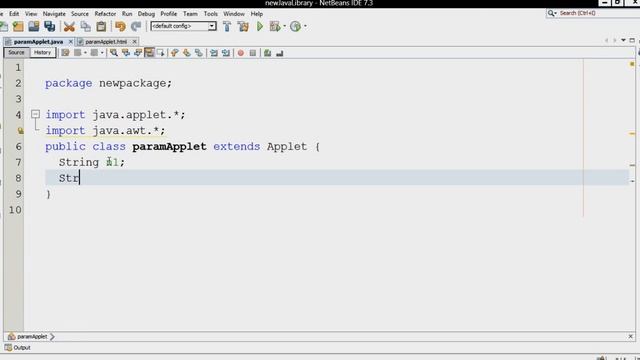640x360 pixels.
Task: Open the Team menu
Action: pos(190,14)
